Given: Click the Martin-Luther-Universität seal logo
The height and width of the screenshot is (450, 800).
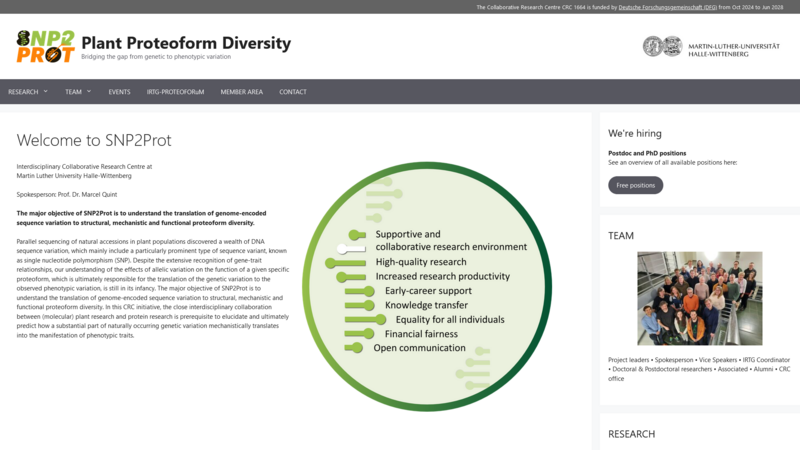Looking at the screenshot, I should 662,46.
